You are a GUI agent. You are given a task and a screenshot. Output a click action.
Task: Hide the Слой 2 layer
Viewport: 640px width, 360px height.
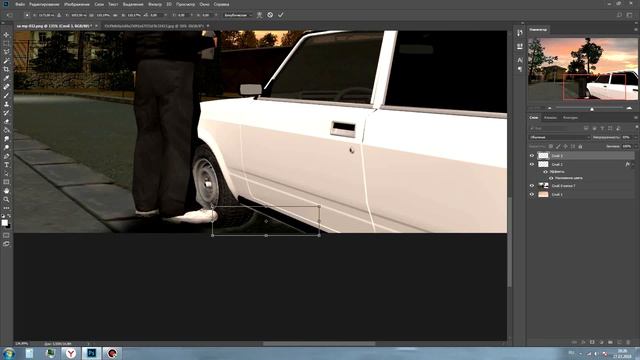point(532,164)
